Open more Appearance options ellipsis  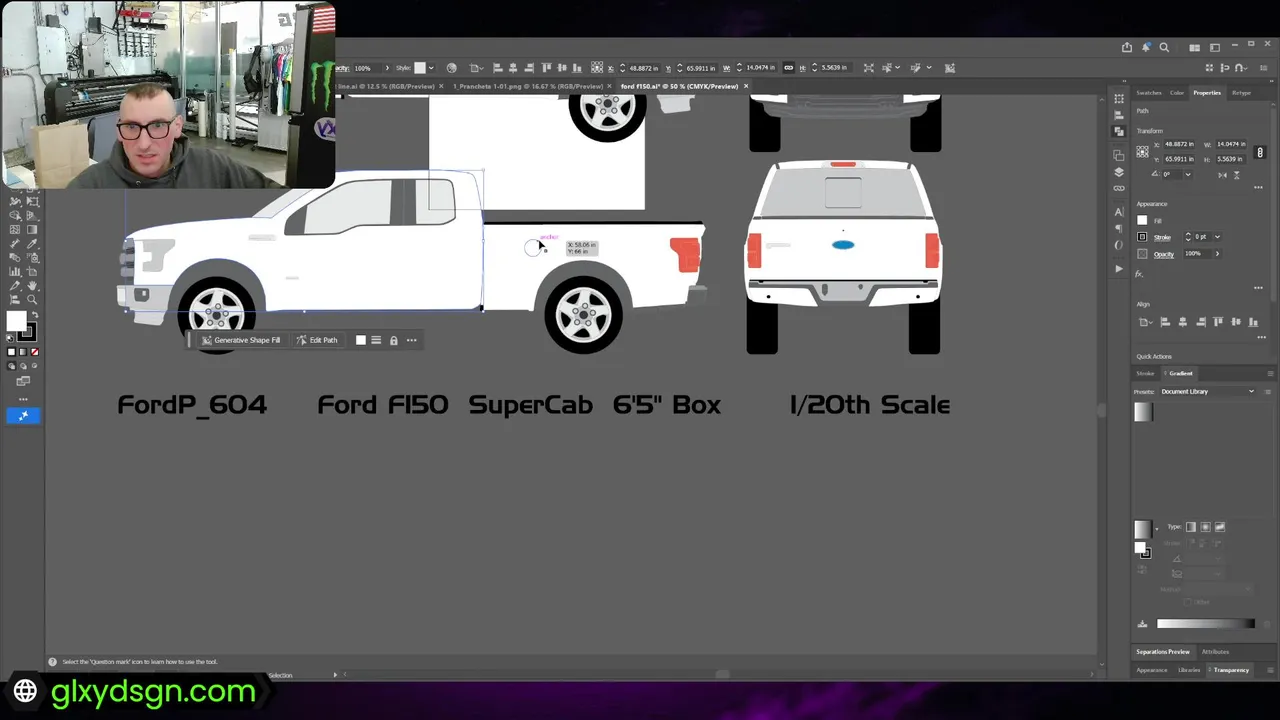click(x=1258, y=288)
